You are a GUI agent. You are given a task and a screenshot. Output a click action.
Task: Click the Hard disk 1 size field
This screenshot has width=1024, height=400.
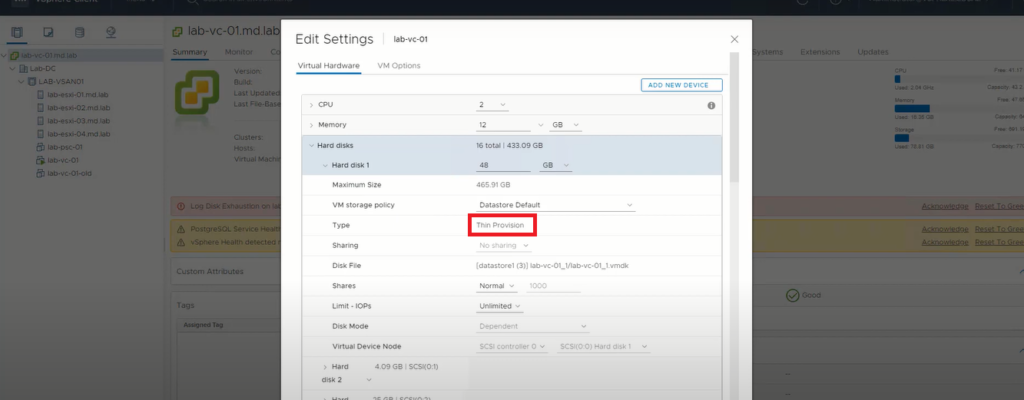504,166
